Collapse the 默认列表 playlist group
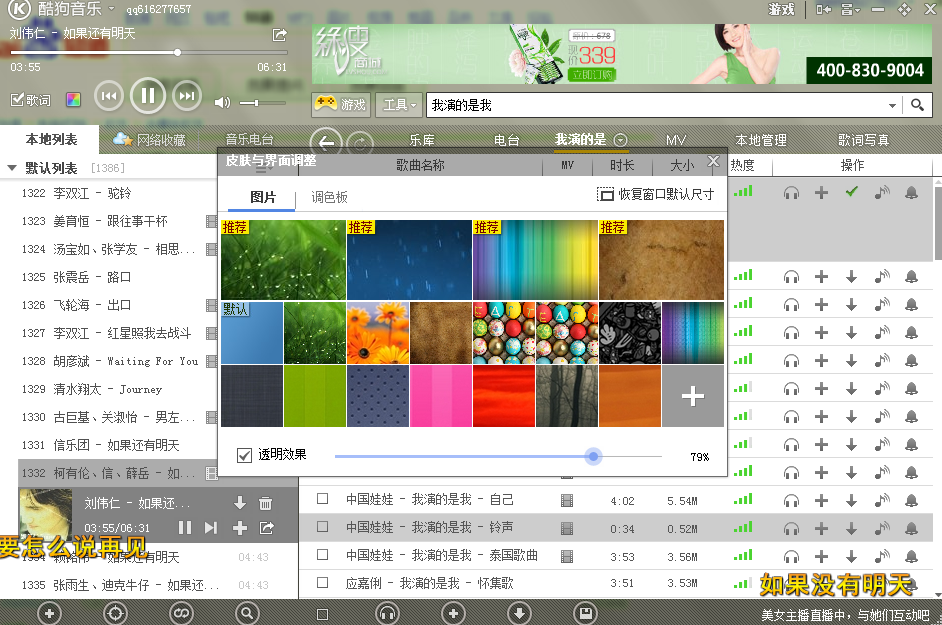 pos(12,168)
